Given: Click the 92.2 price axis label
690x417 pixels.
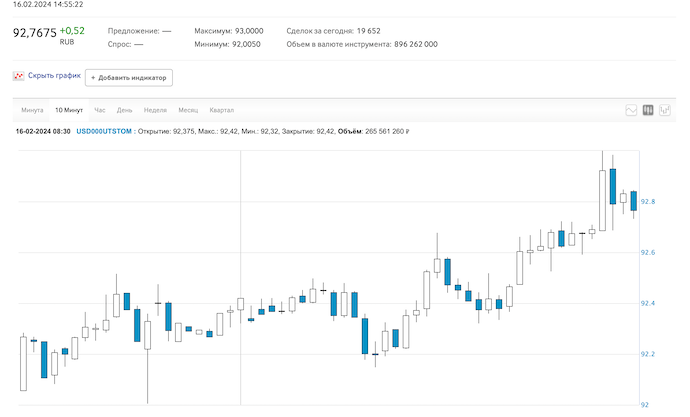Looking at the screenshot, I should pyautogui.click(x=648, y=354).
